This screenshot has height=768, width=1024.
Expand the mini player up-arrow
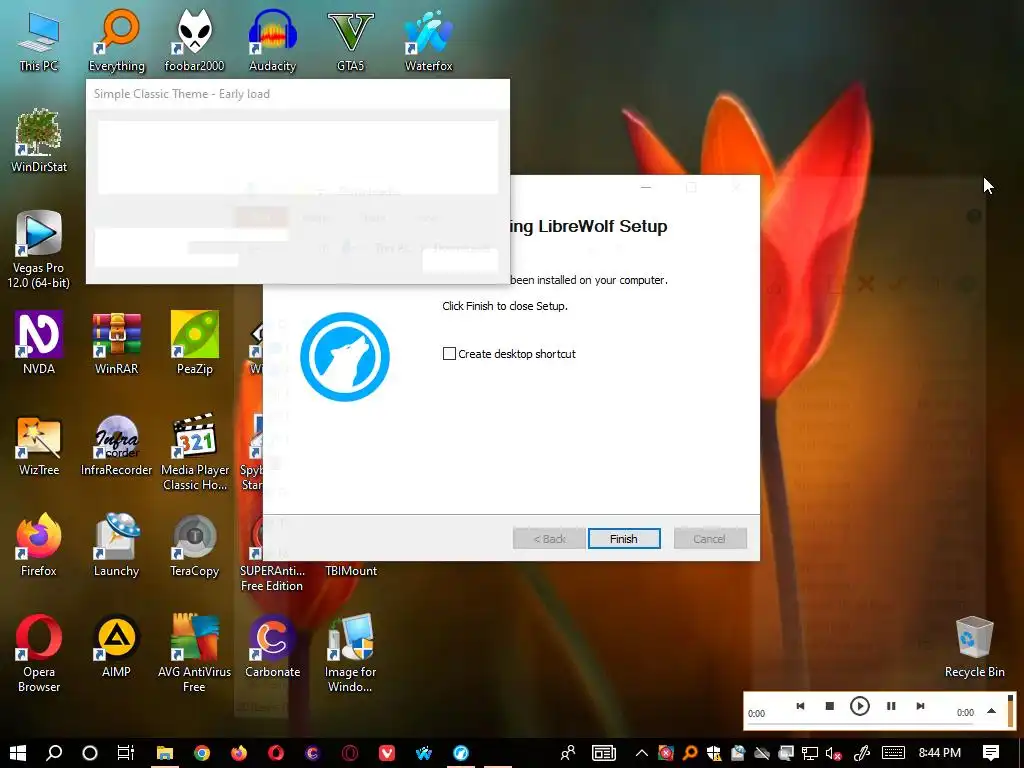(991, 711)
